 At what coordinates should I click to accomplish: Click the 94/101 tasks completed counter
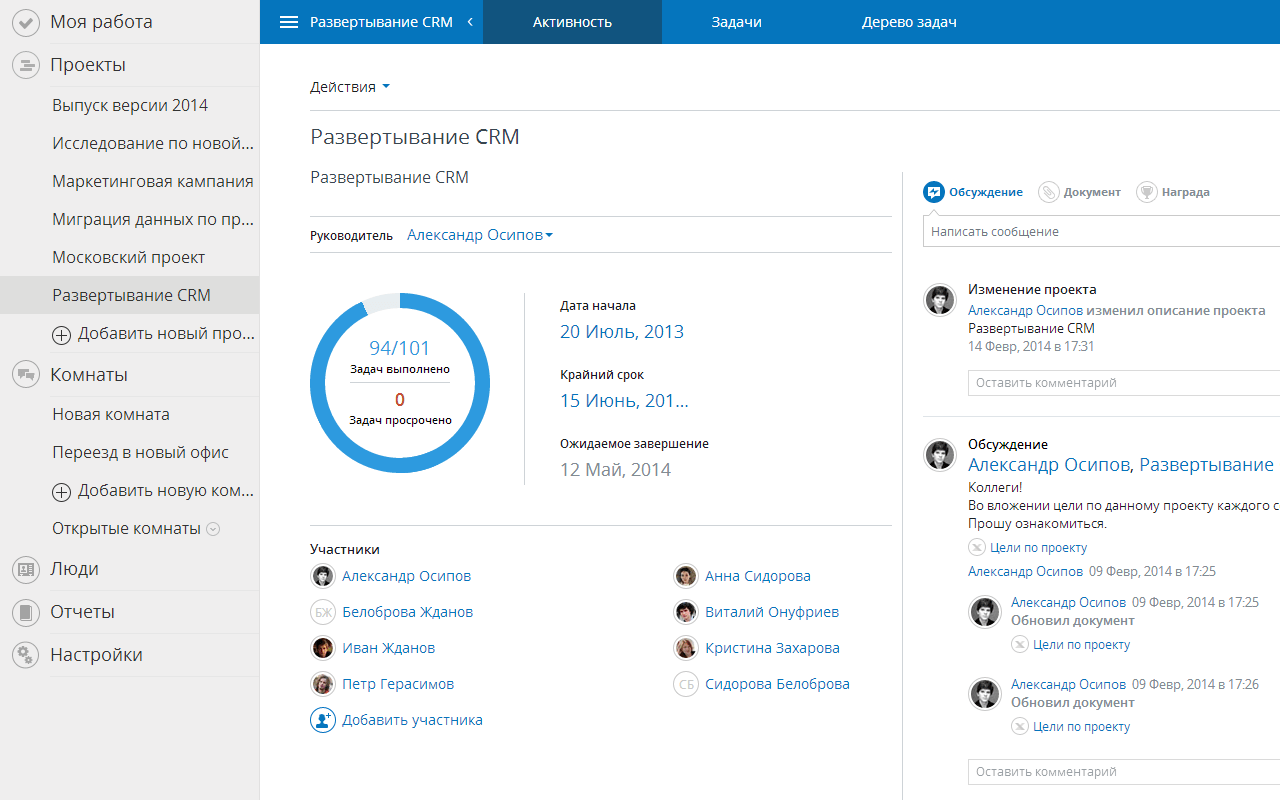[x=400, y=348]
